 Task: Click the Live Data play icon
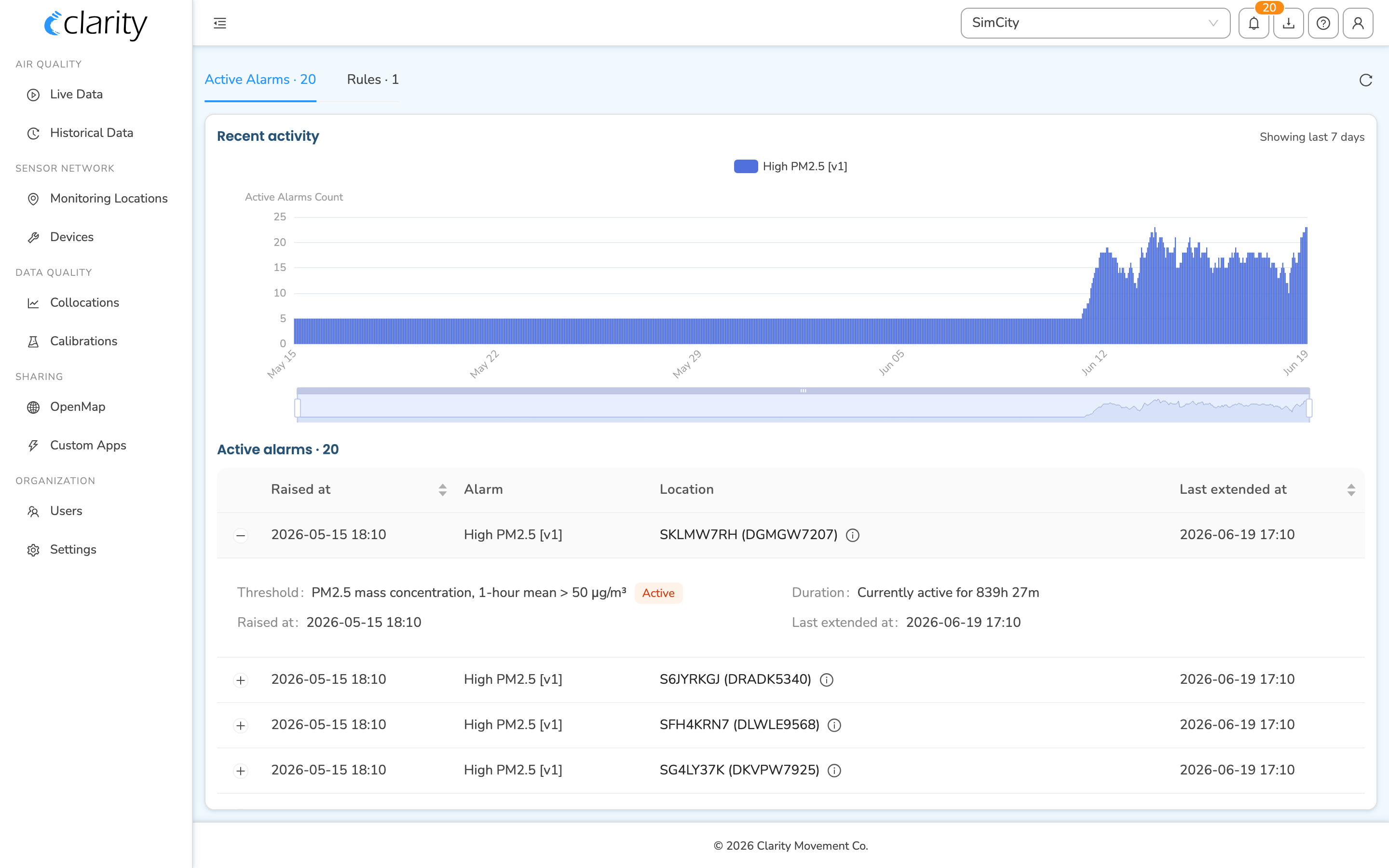tap(33, 95)
